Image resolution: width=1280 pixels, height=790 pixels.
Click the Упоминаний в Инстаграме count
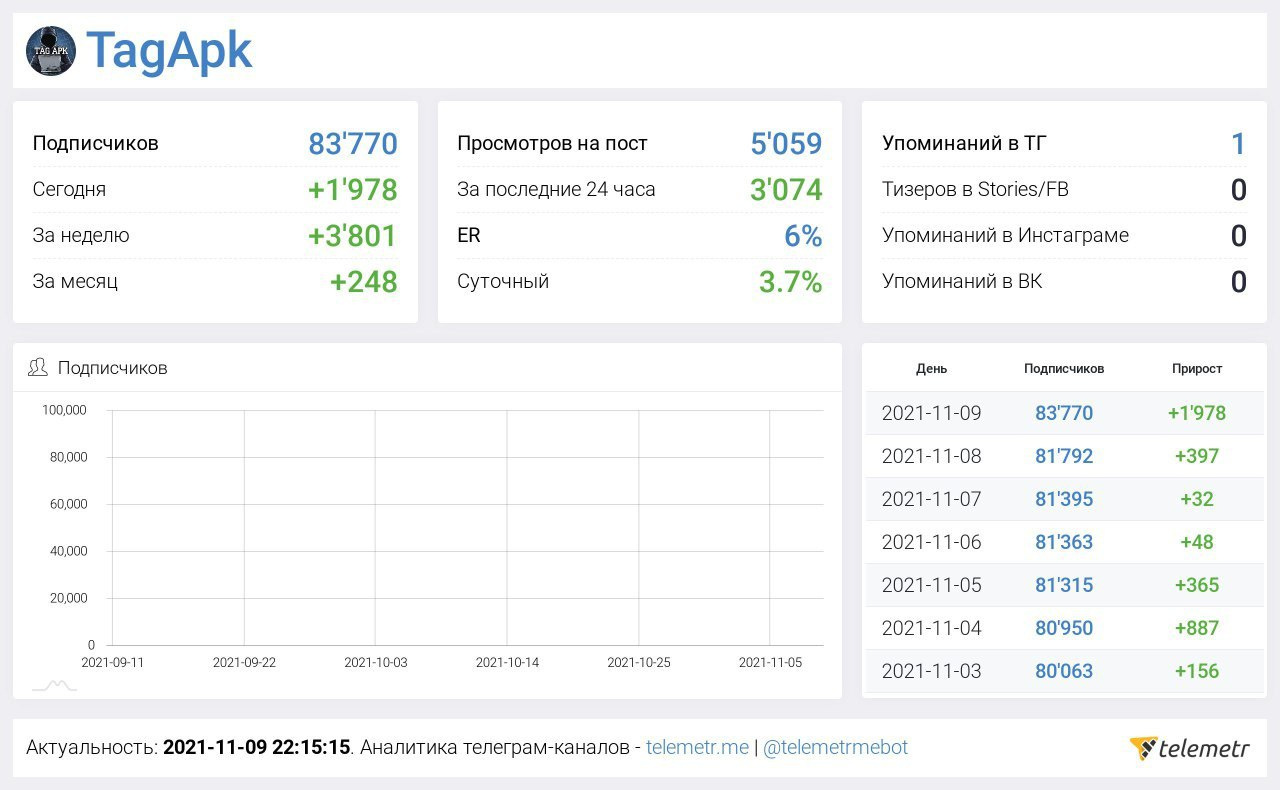click(x=1238, y=236)
